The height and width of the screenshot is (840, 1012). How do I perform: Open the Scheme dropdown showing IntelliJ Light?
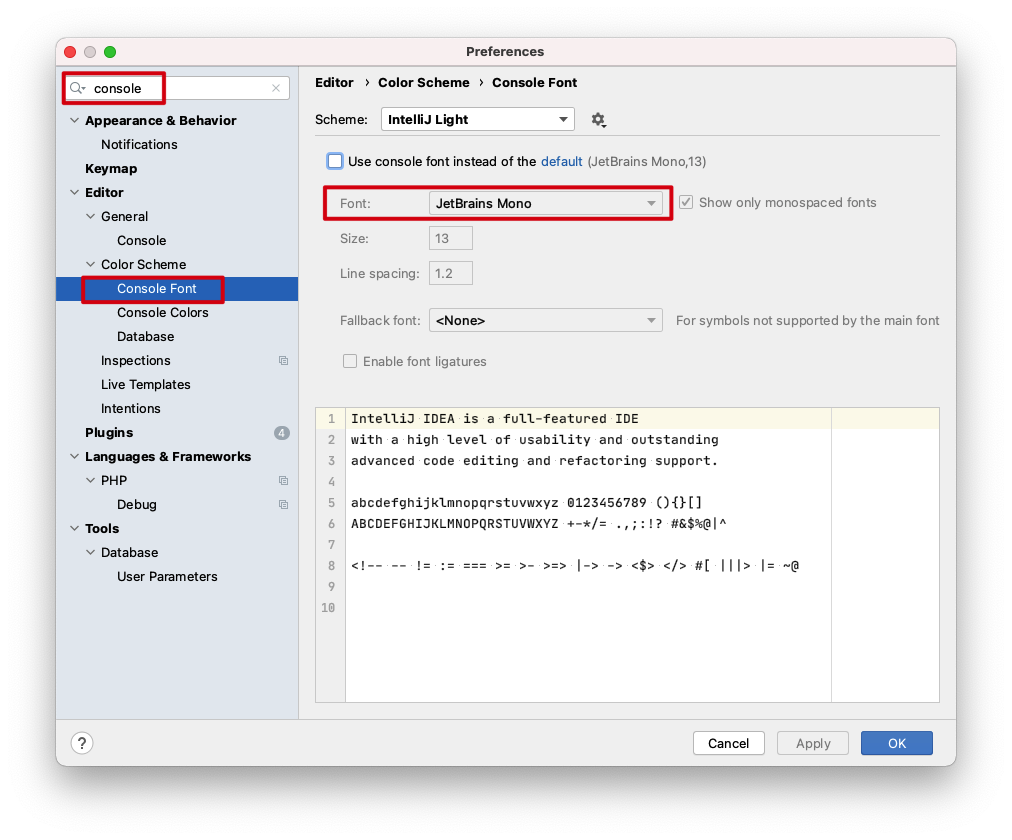478,119
